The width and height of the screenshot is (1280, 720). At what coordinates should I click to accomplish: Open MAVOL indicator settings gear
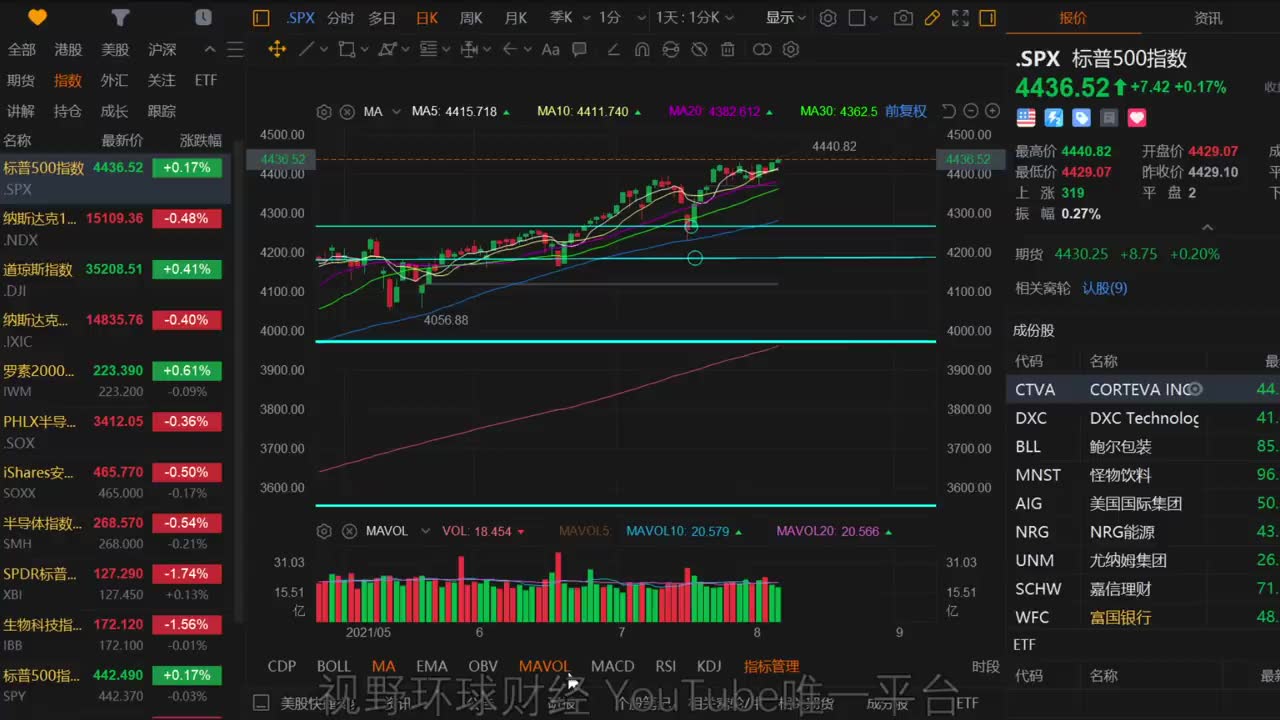click(324, 531)
